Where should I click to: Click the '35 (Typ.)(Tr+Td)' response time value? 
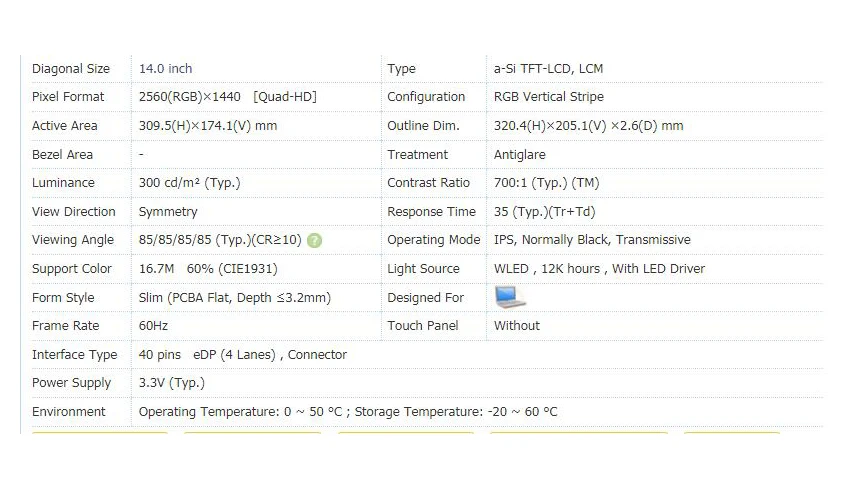545,212
